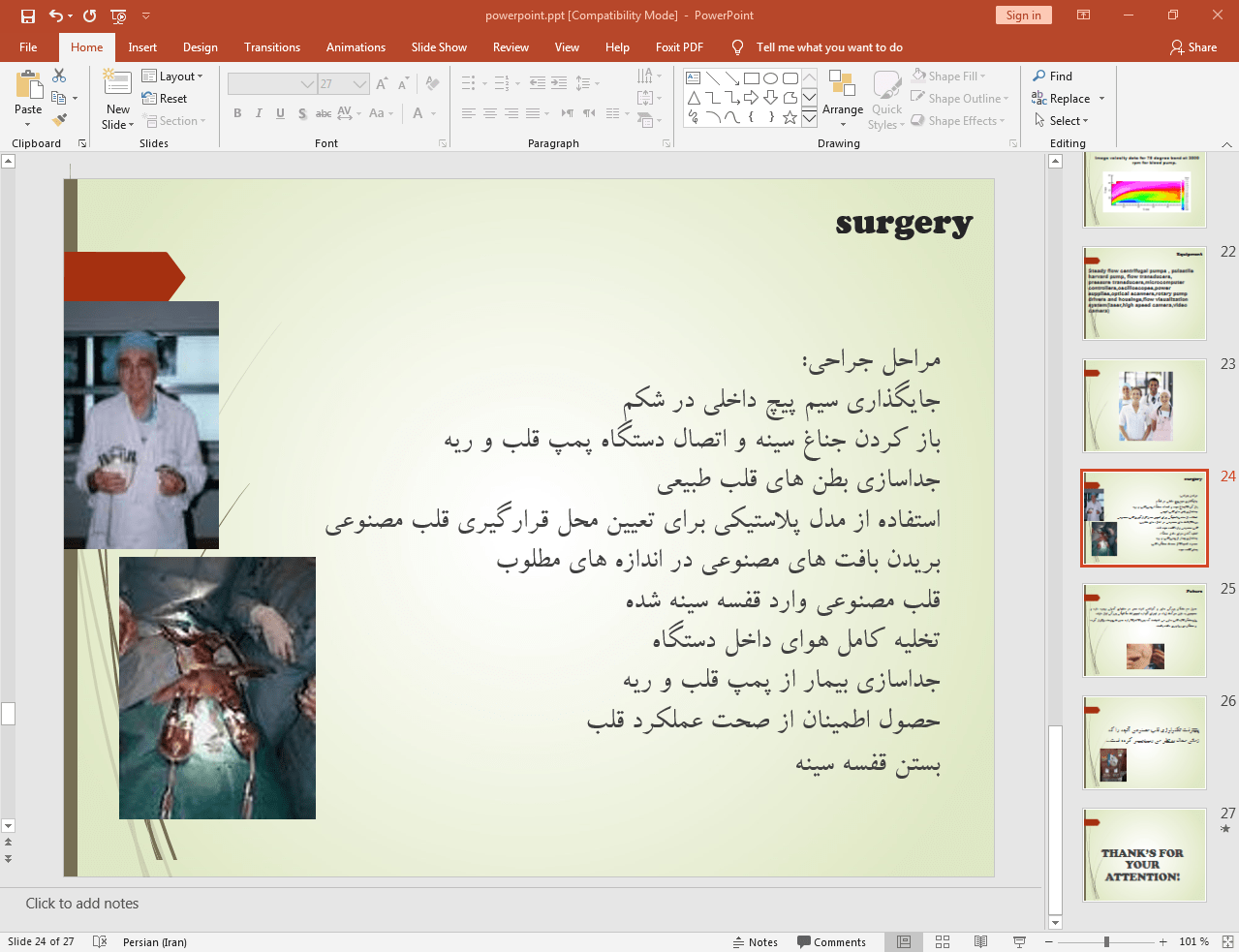Select the 5-point Star shape
1239x952 pixels.
pyautogui.click(x=790, y=117)
